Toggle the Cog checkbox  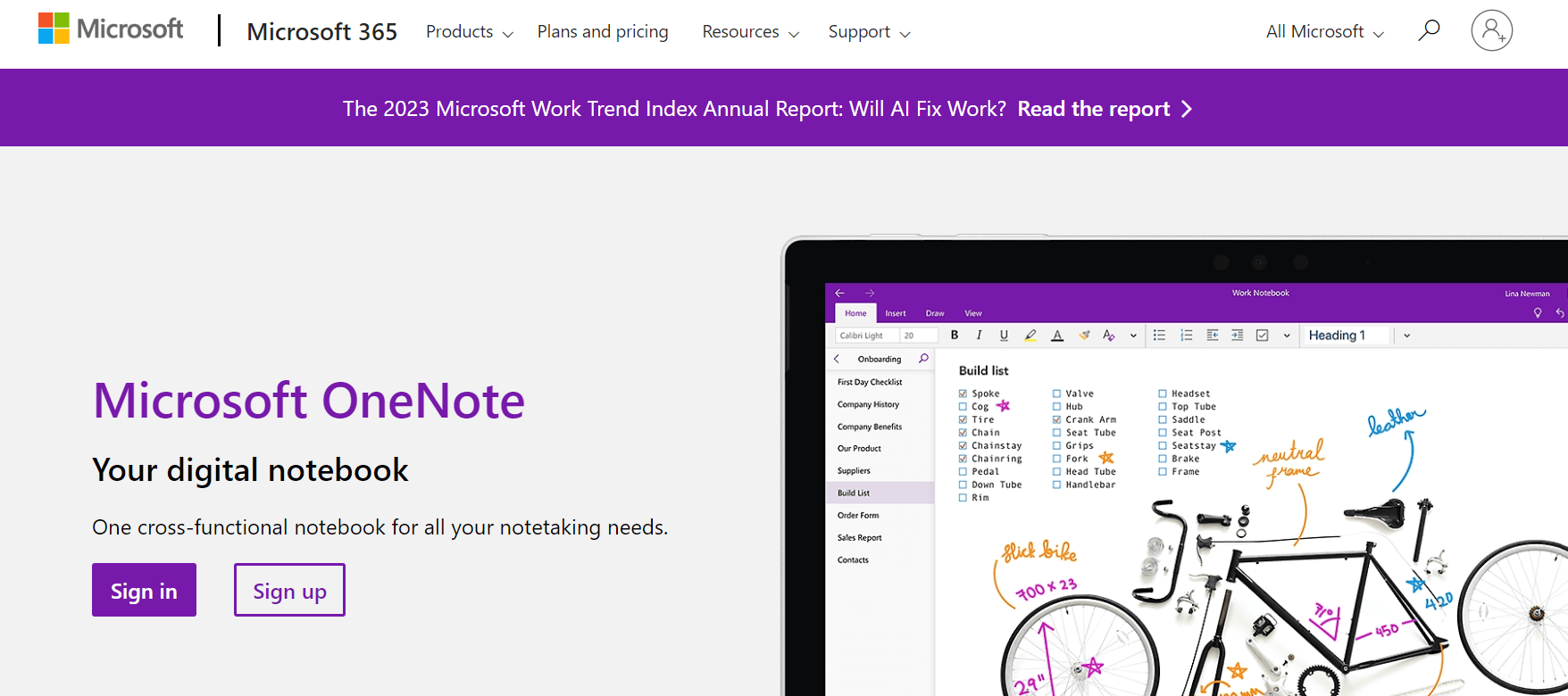click(x=963, y=407)
